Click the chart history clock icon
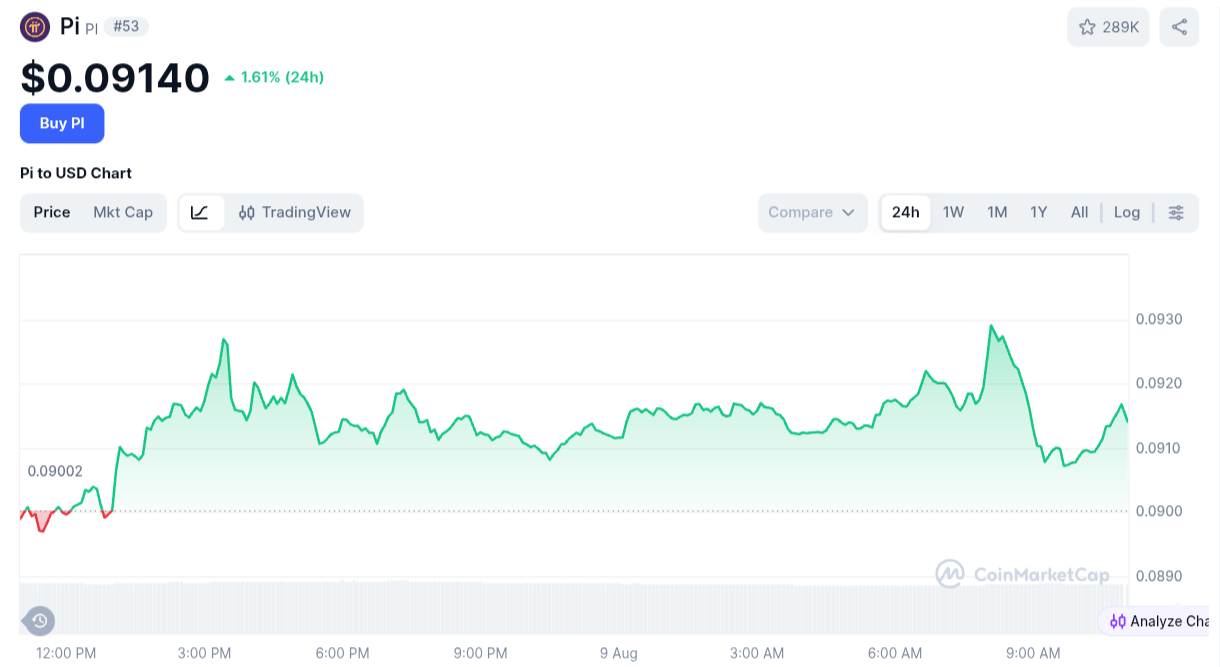1220x667 pixels. (x=39, y=621)
